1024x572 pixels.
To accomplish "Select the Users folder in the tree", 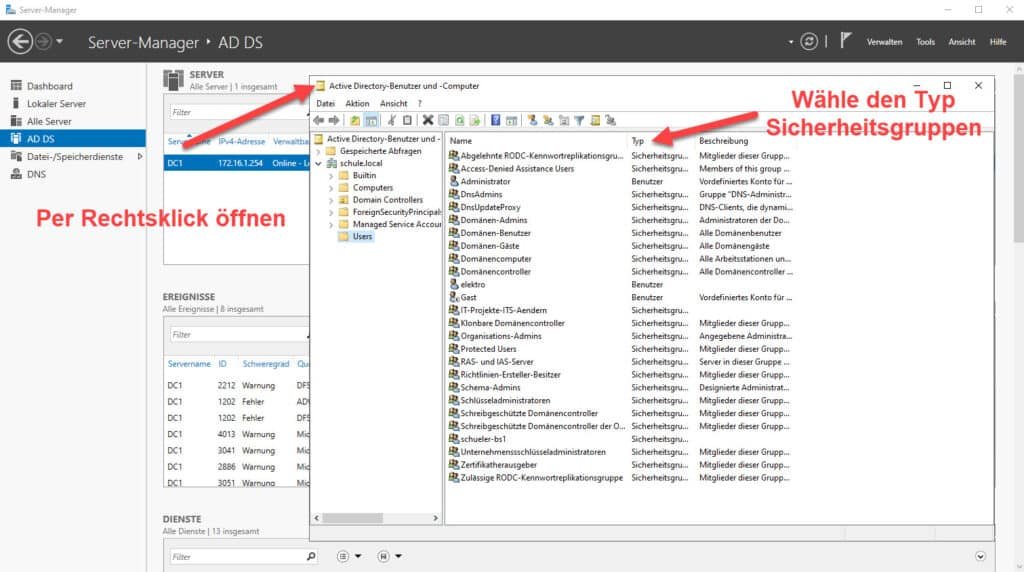I will point(362,236).
